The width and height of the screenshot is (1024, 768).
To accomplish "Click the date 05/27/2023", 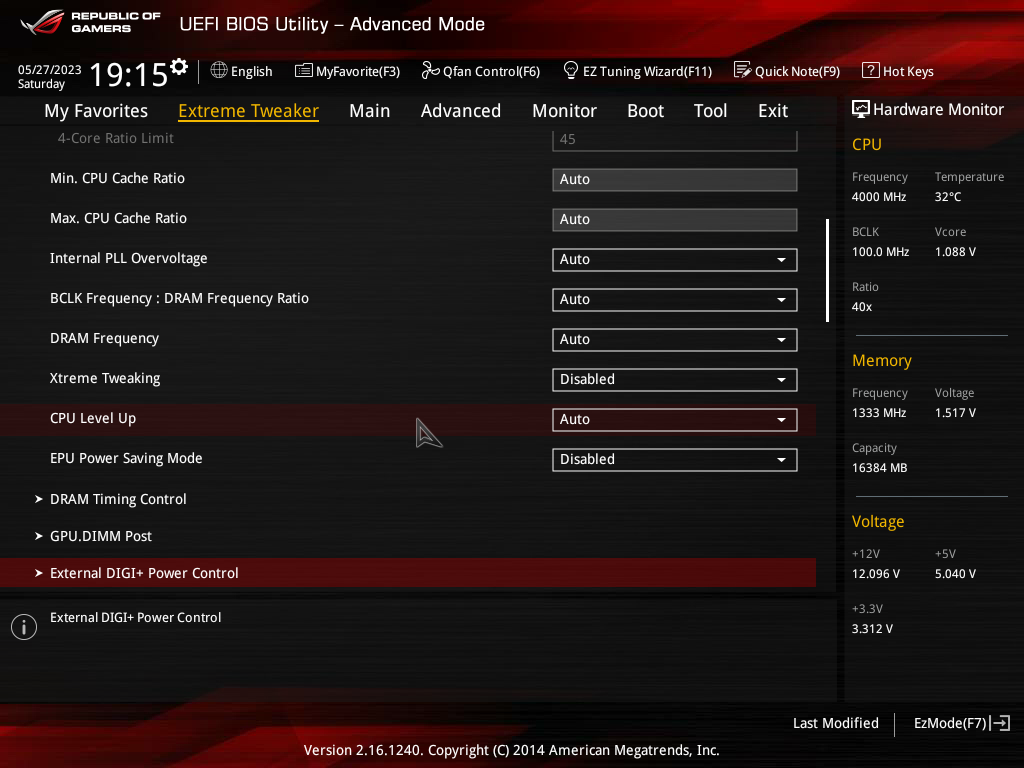I will click(x=50, y=69).
